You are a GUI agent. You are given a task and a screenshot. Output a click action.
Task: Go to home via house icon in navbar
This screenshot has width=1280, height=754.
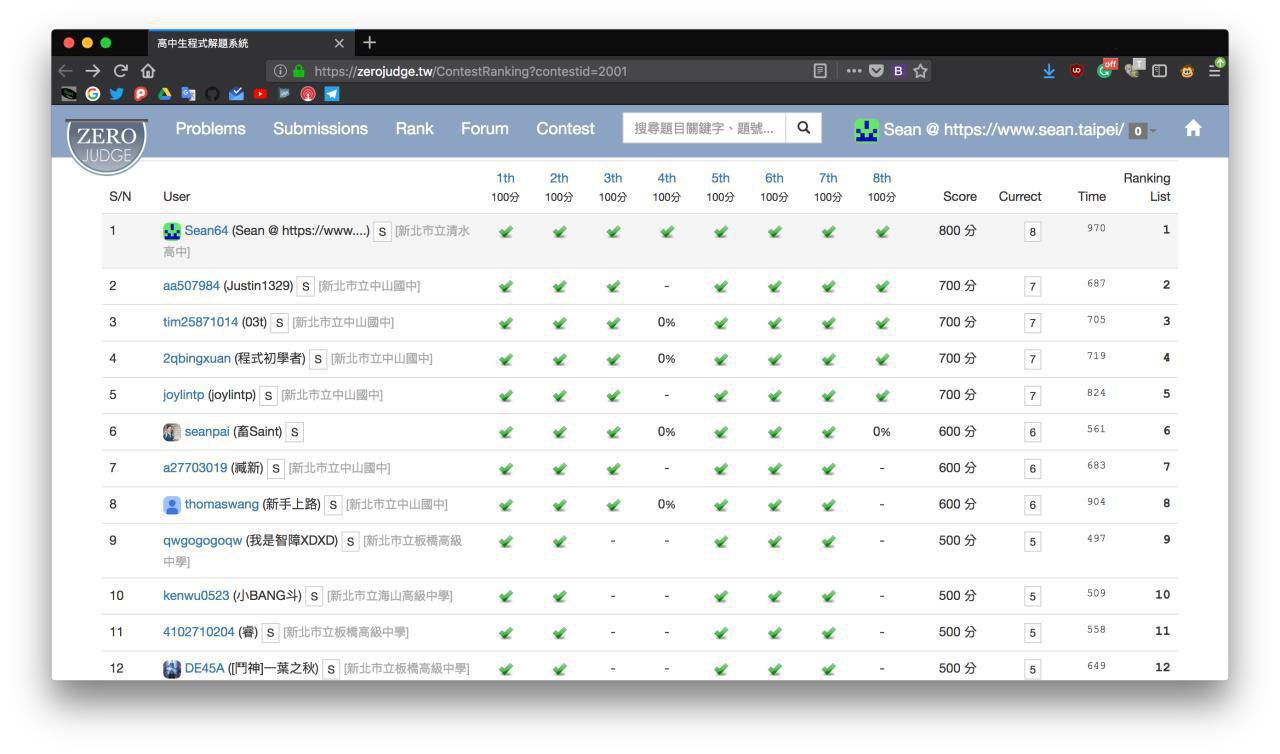(x=1193, y=129)
